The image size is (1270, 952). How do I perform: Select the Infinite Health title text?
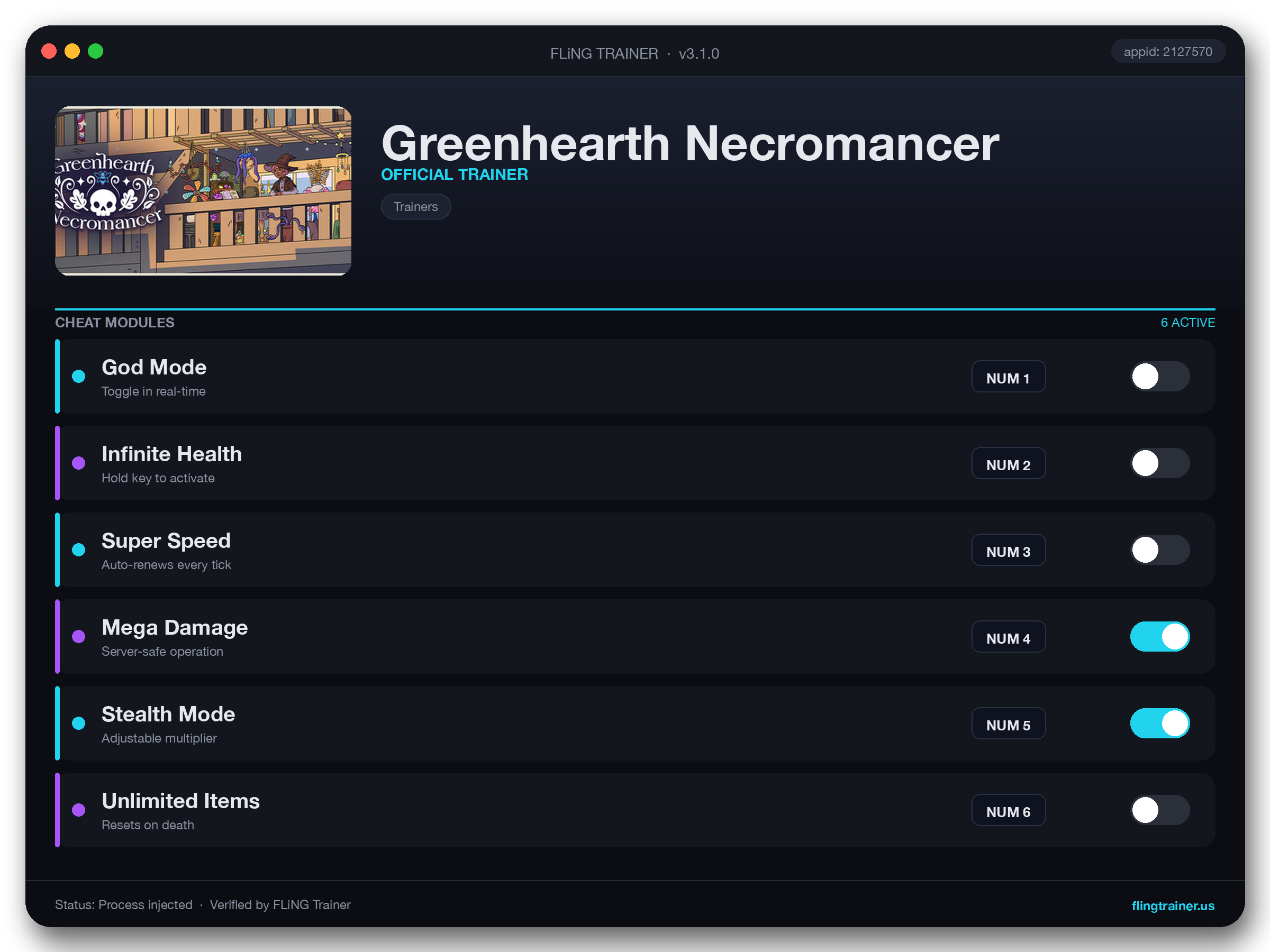tap(171, 454)
